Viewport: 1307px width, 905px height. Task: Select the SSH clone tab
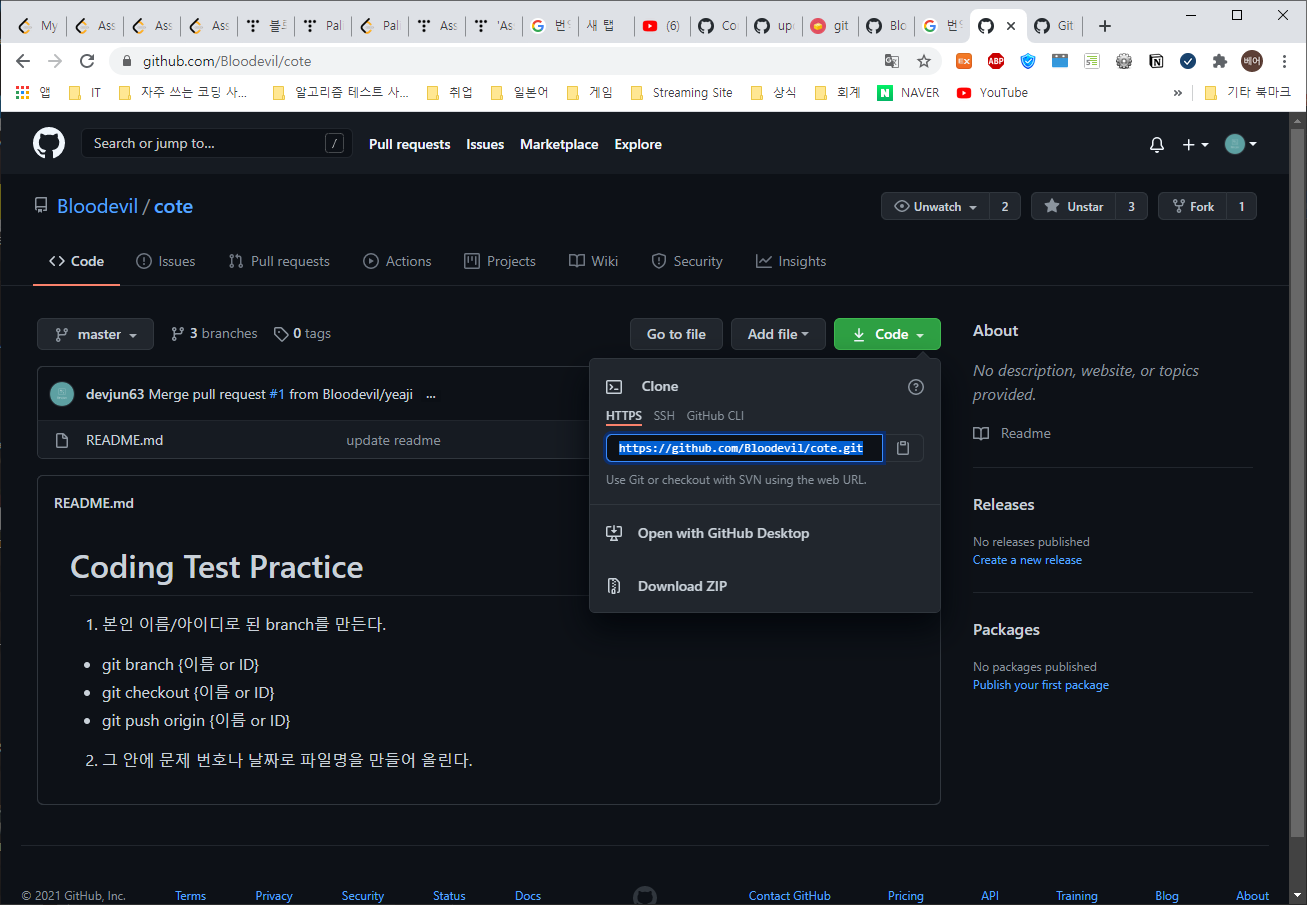[664, 416]
